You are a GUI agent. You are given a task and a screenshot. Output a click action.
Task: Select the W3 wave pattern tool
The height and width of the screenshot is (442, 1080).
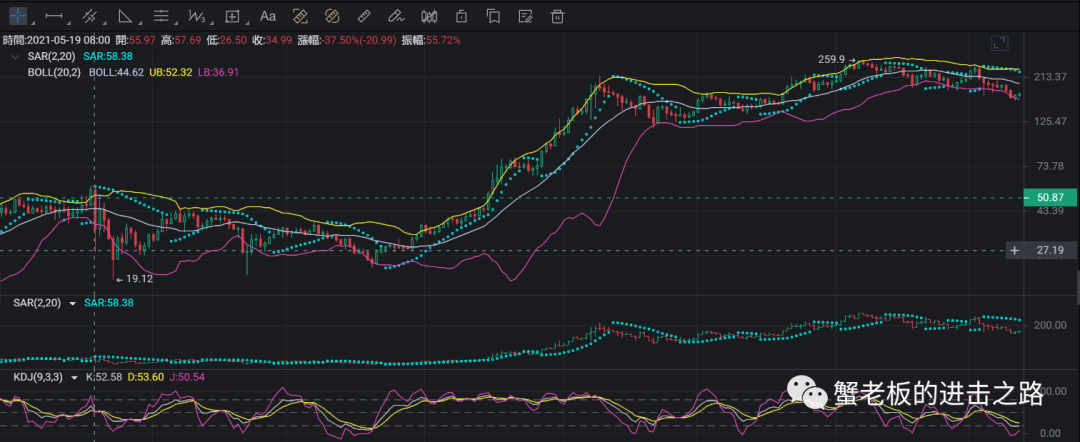pos(196,15)
